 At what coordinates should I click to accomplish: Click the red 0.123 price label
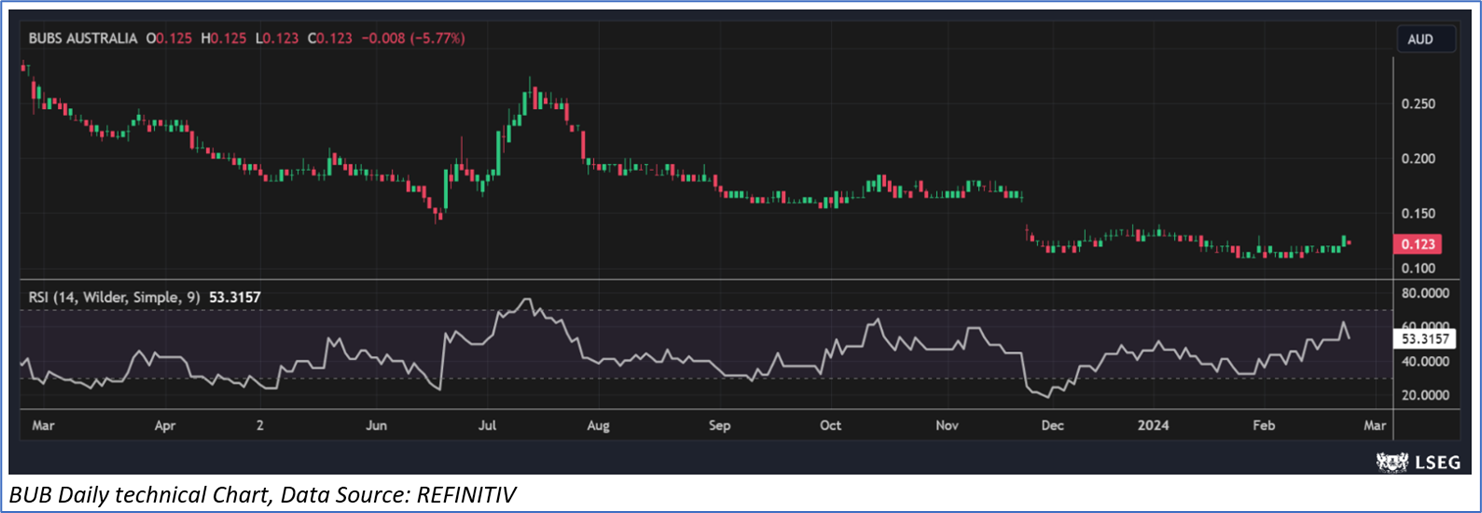click(1420, 245)
